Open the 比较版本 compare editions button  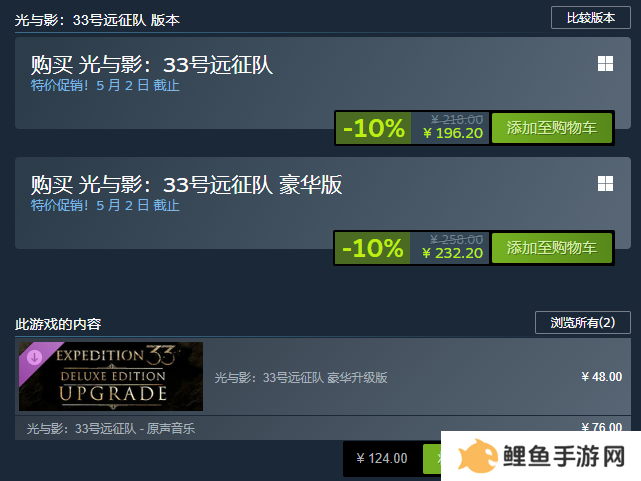pyautogui.click(x=591, y=18)
